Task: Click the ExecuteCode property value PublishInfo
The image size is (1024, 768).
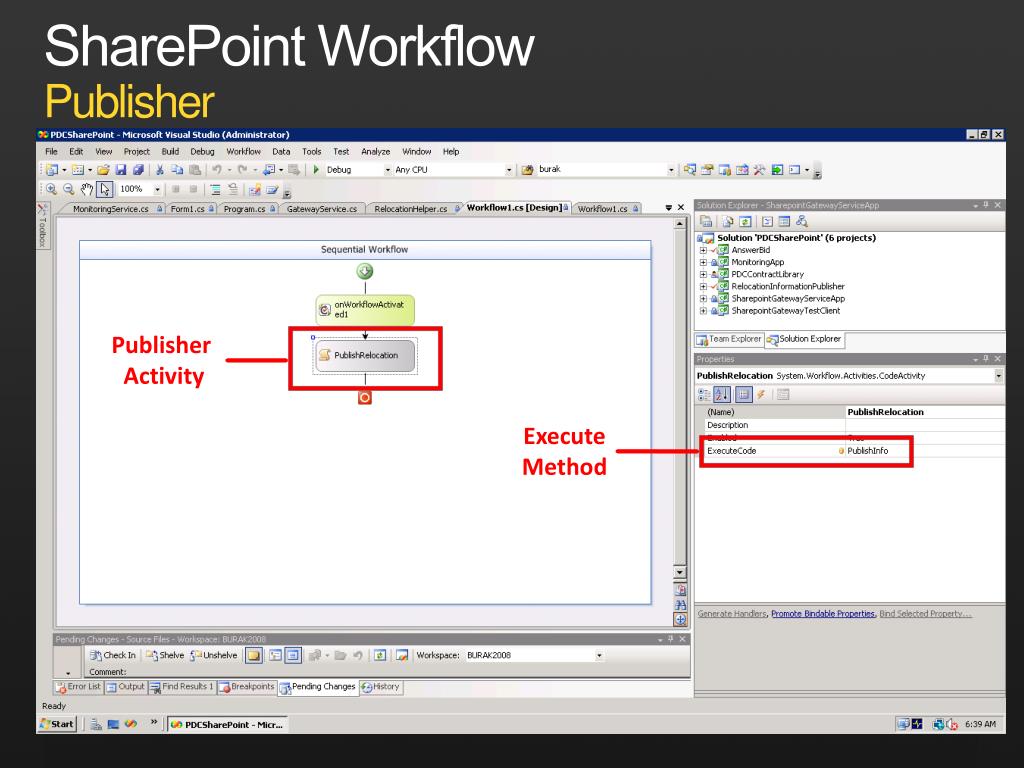Action: (867, 451)
